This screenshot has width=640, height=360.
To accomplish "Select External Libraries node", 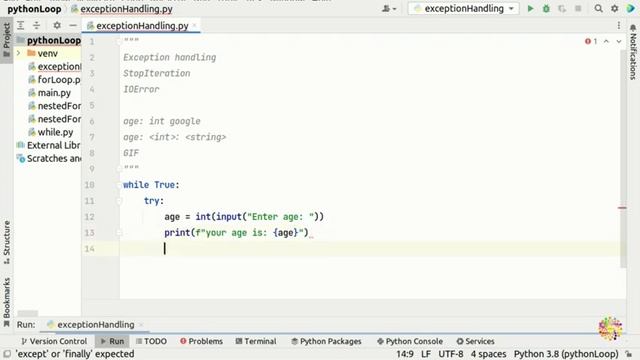I will (x=49, y=145).
